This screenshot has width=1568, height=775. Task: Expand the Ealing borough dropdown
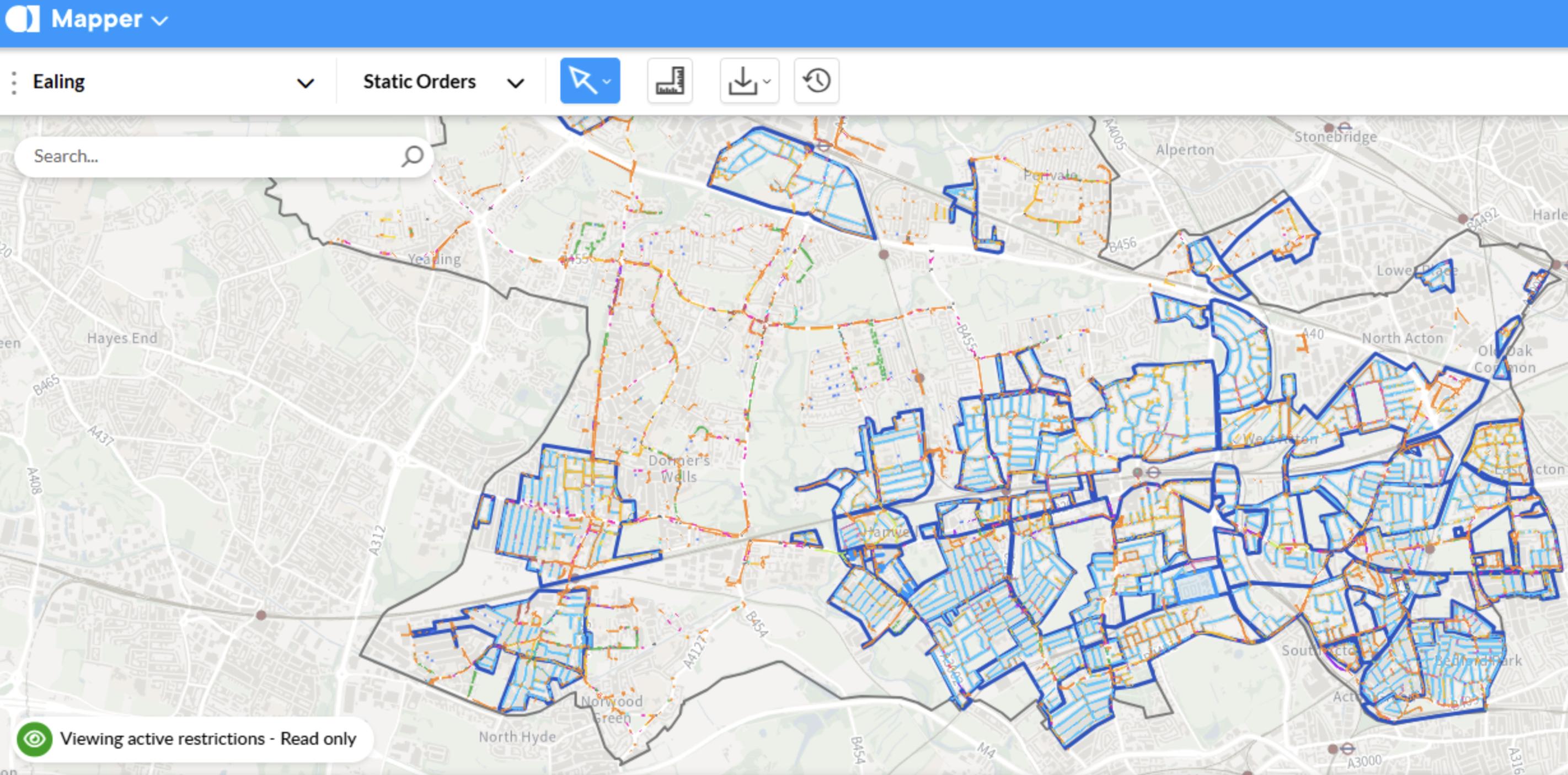(x=307, y=81)
